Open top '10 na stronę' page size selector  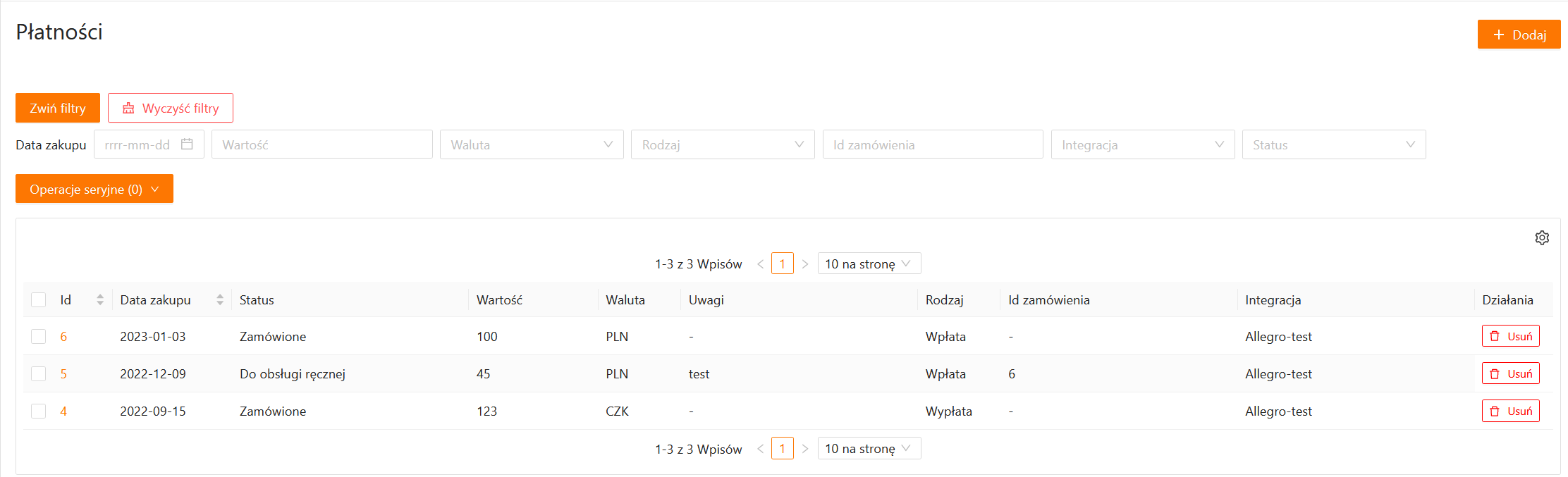[869, 264]
